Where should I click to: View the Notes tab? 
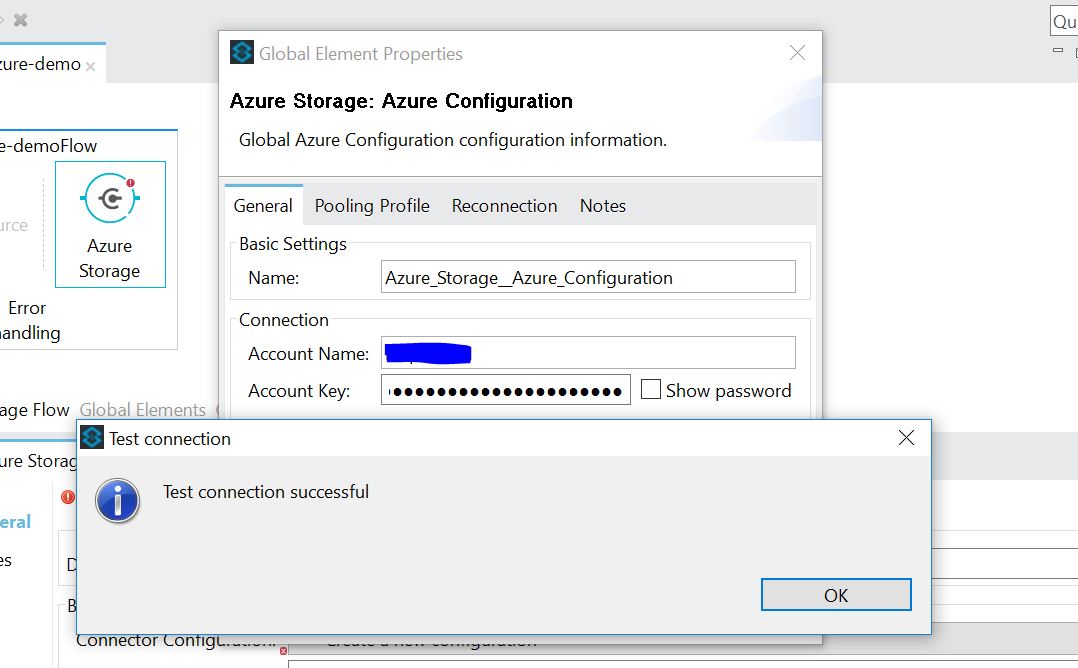pyautogui.click(x=602, y=205)
